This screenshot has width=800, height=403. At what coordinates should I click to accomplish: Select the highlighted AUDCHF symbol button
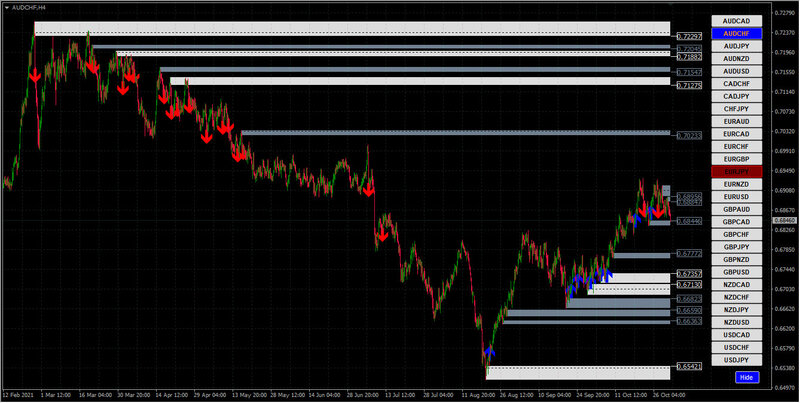point(737,34)
